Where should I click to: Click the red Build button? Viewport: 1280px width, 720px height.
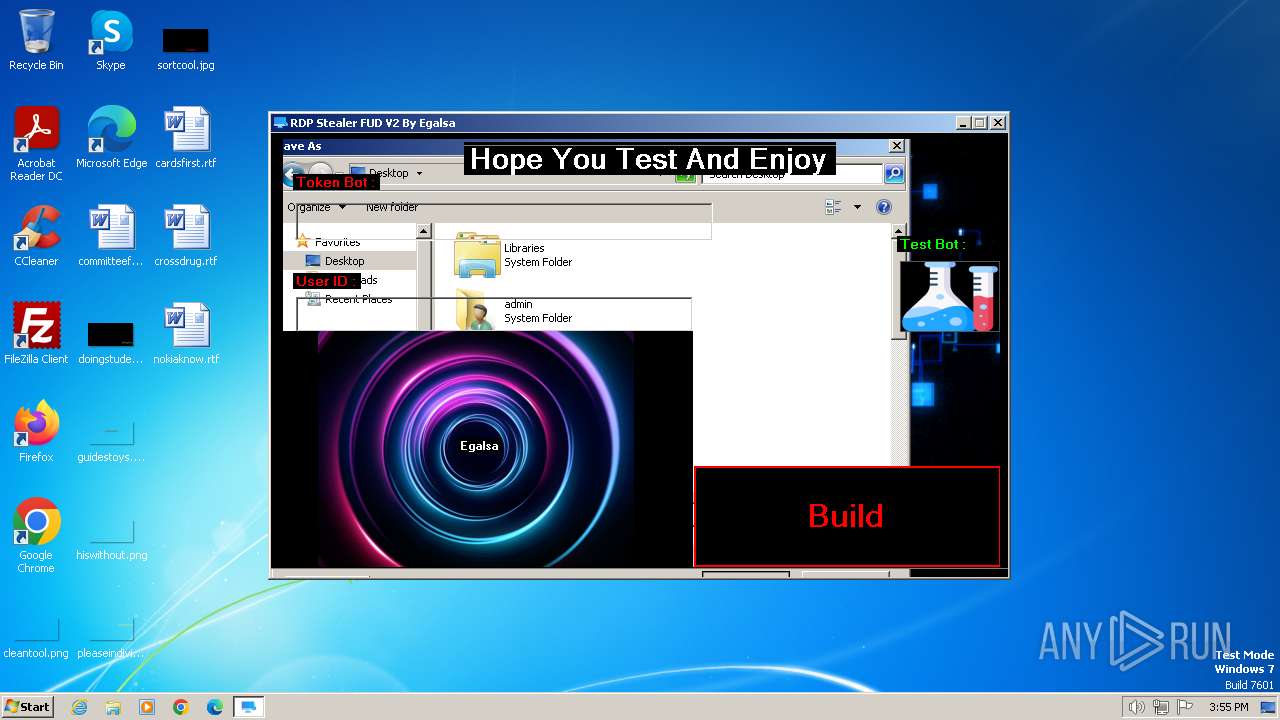pyautogui.click(x=846, y=516)
